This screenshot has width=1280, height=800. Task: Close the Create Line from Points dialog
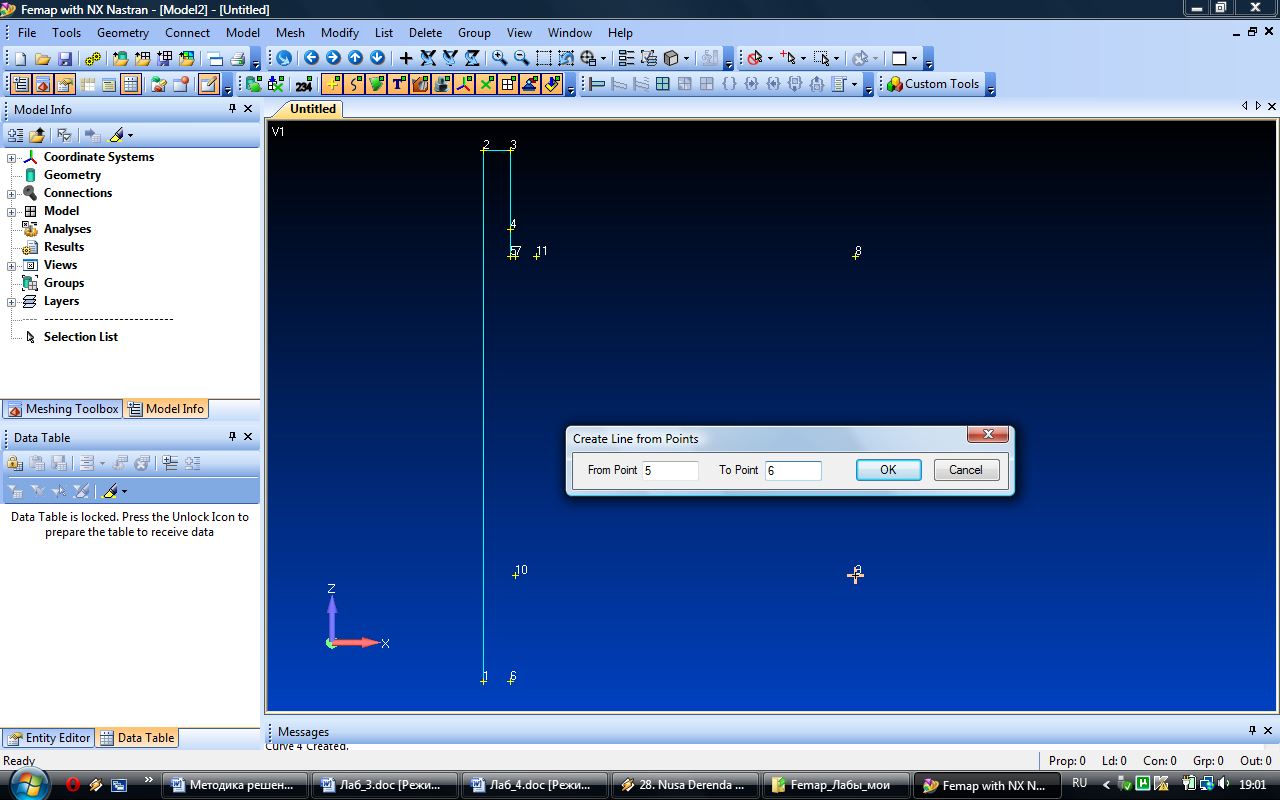(x=987, y=434)
